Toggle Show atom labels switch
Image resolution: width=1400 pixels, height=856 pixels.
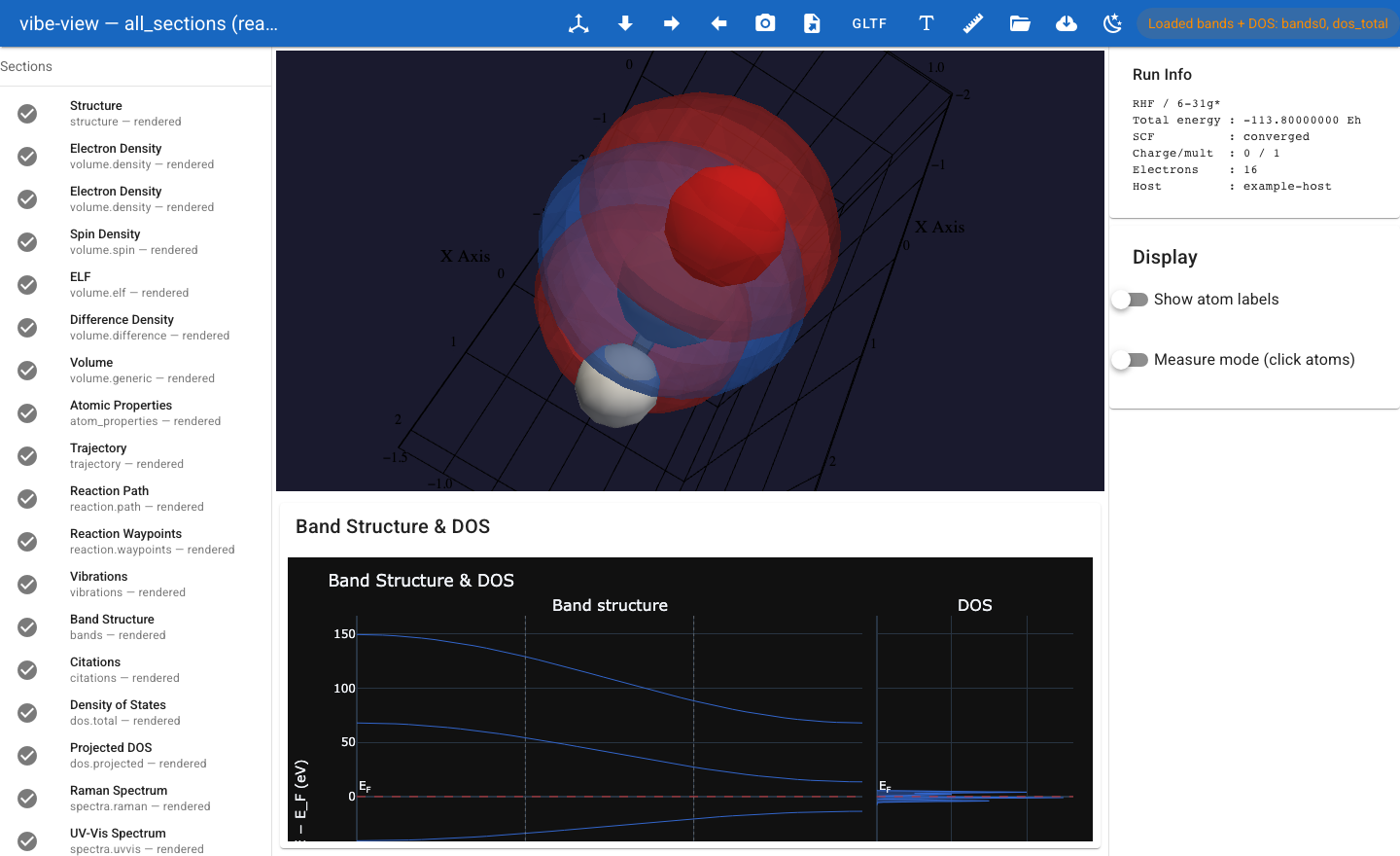coord(1130,300)
